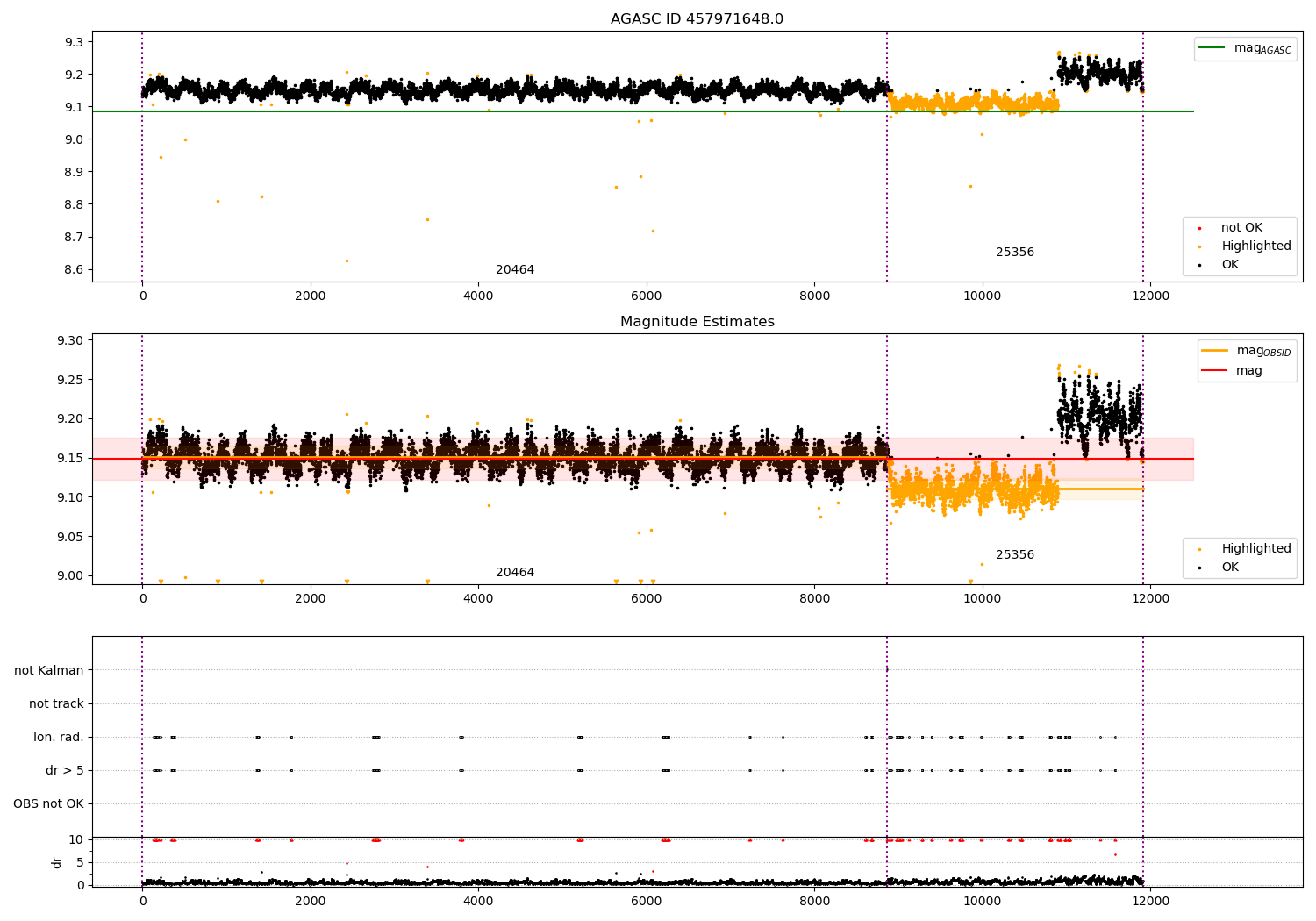Click the 25356 annotation in Magnitude Estimates plot

1015,555
